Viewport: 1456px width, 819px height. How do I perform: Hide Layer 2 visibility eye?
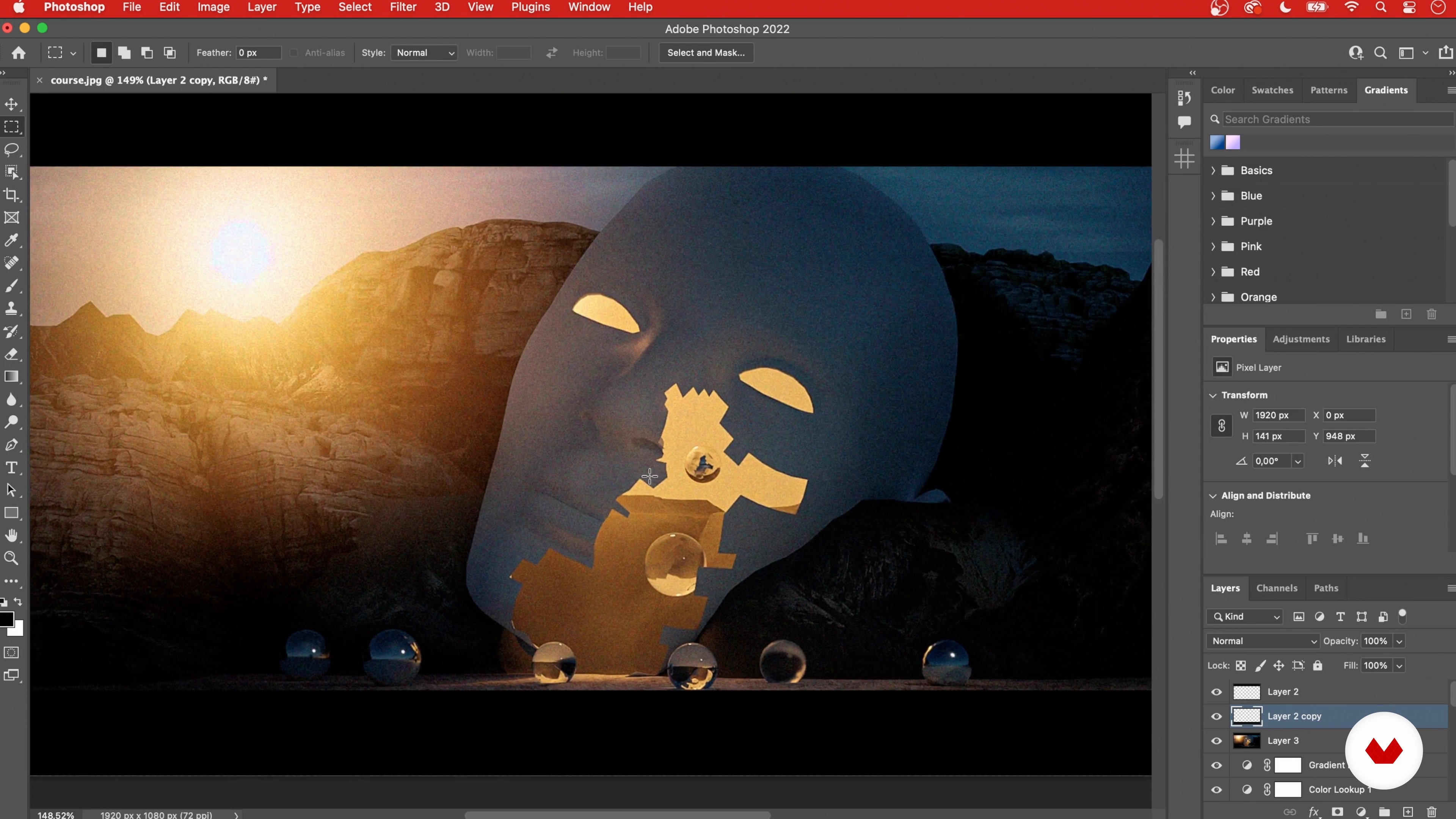pyautogui.click(x=1216, y=692)
